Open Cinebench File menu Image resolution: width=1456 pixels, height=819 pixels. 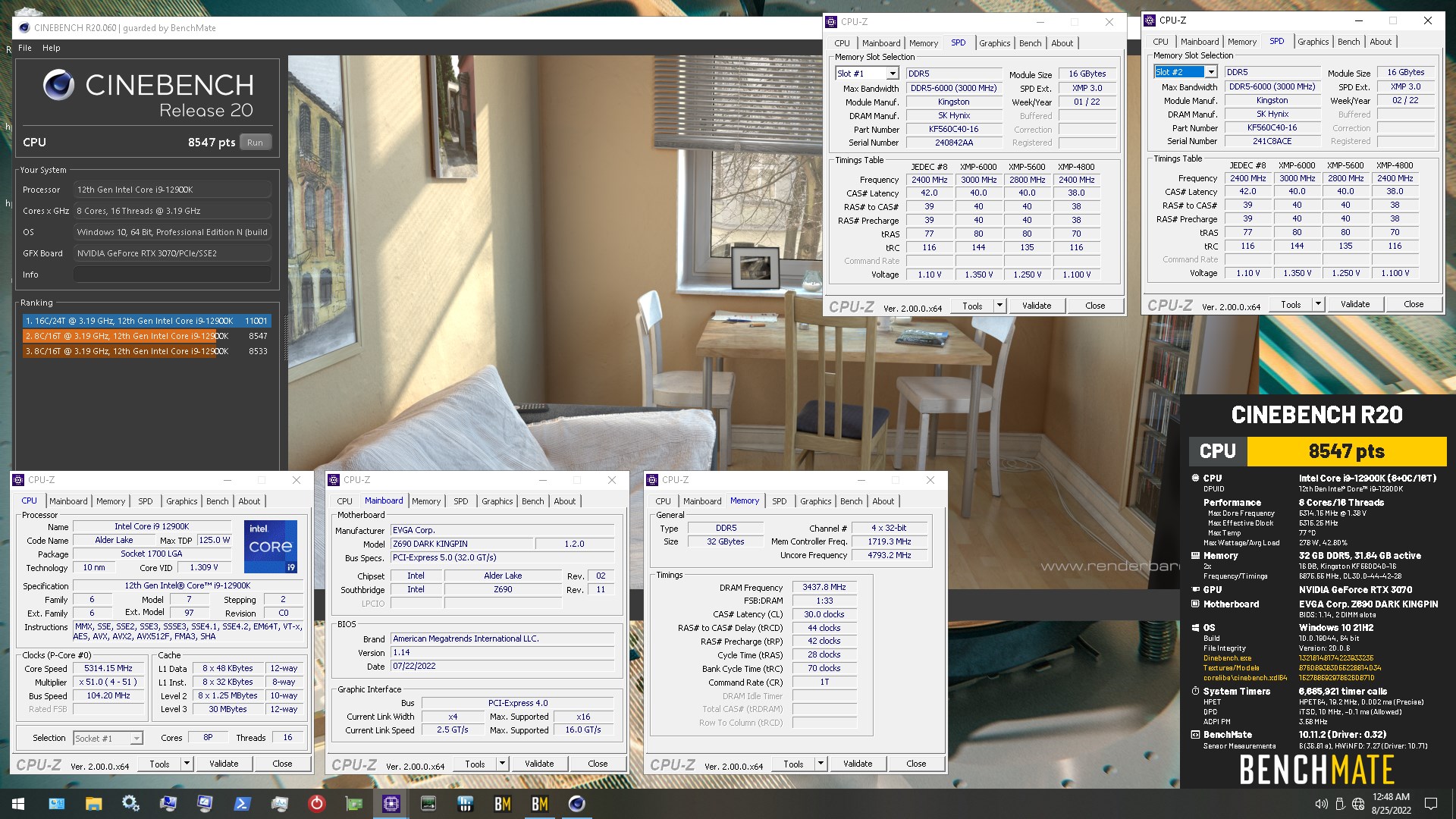(25, 48)
